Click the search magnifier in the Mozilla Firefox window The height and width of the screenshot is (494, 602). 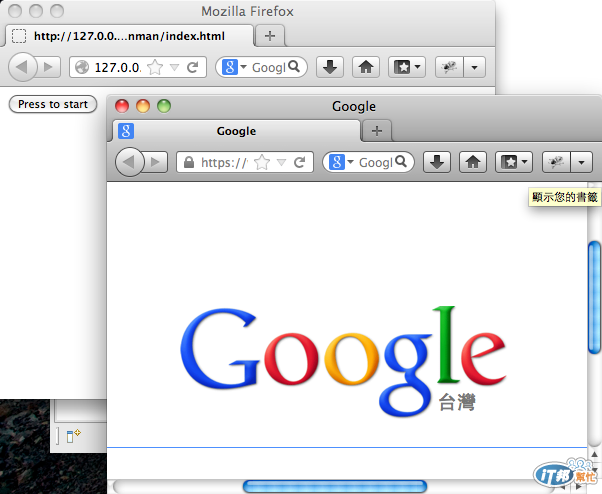294,66
